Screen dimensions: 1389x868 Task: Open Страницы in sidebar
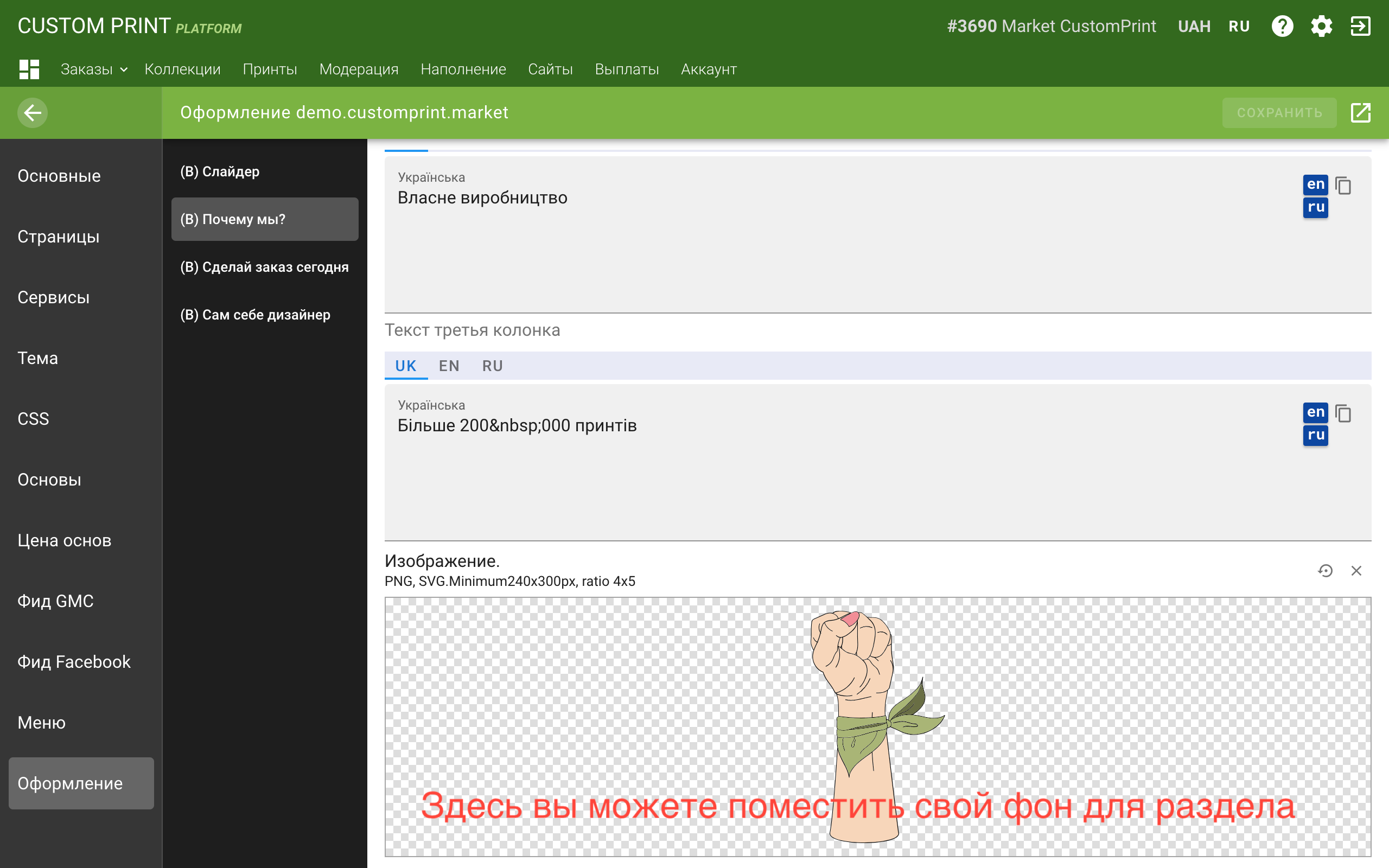pyautogui.click(x=81, y=237)
